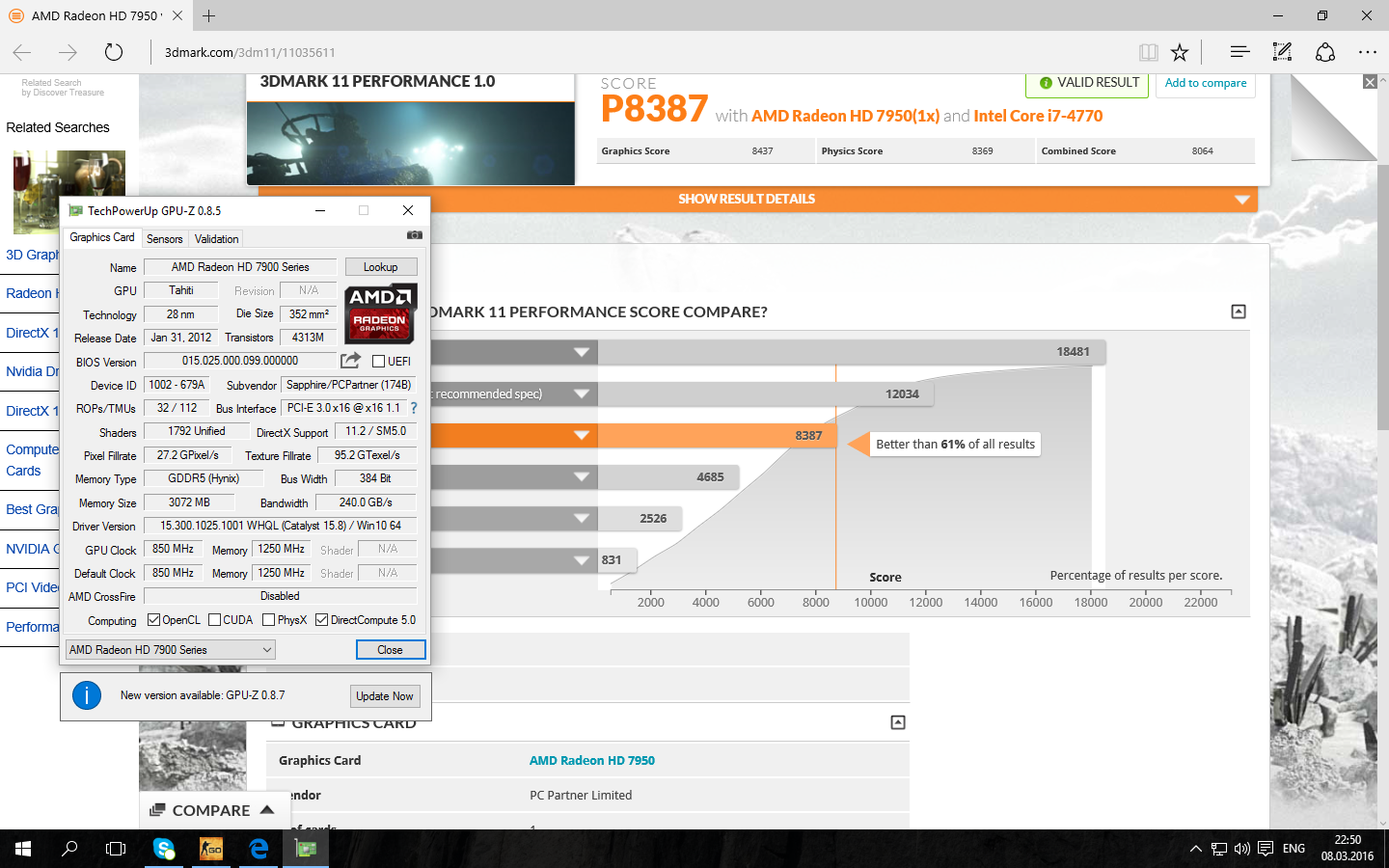The height and width of the screenshot is (868, 1389).
Task: Click the BIOS save/share arrow icon
Action: point(350,361)
